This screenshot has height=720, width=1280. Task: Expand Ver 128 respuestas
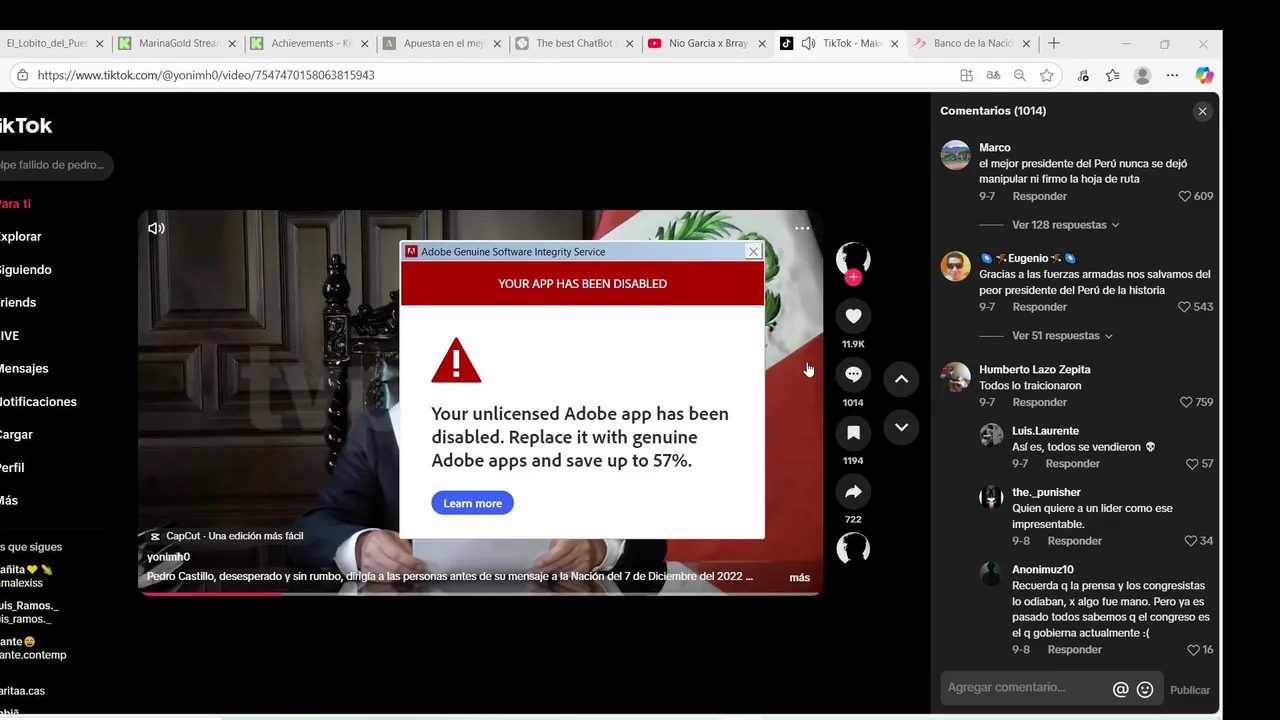(1065, 225)
